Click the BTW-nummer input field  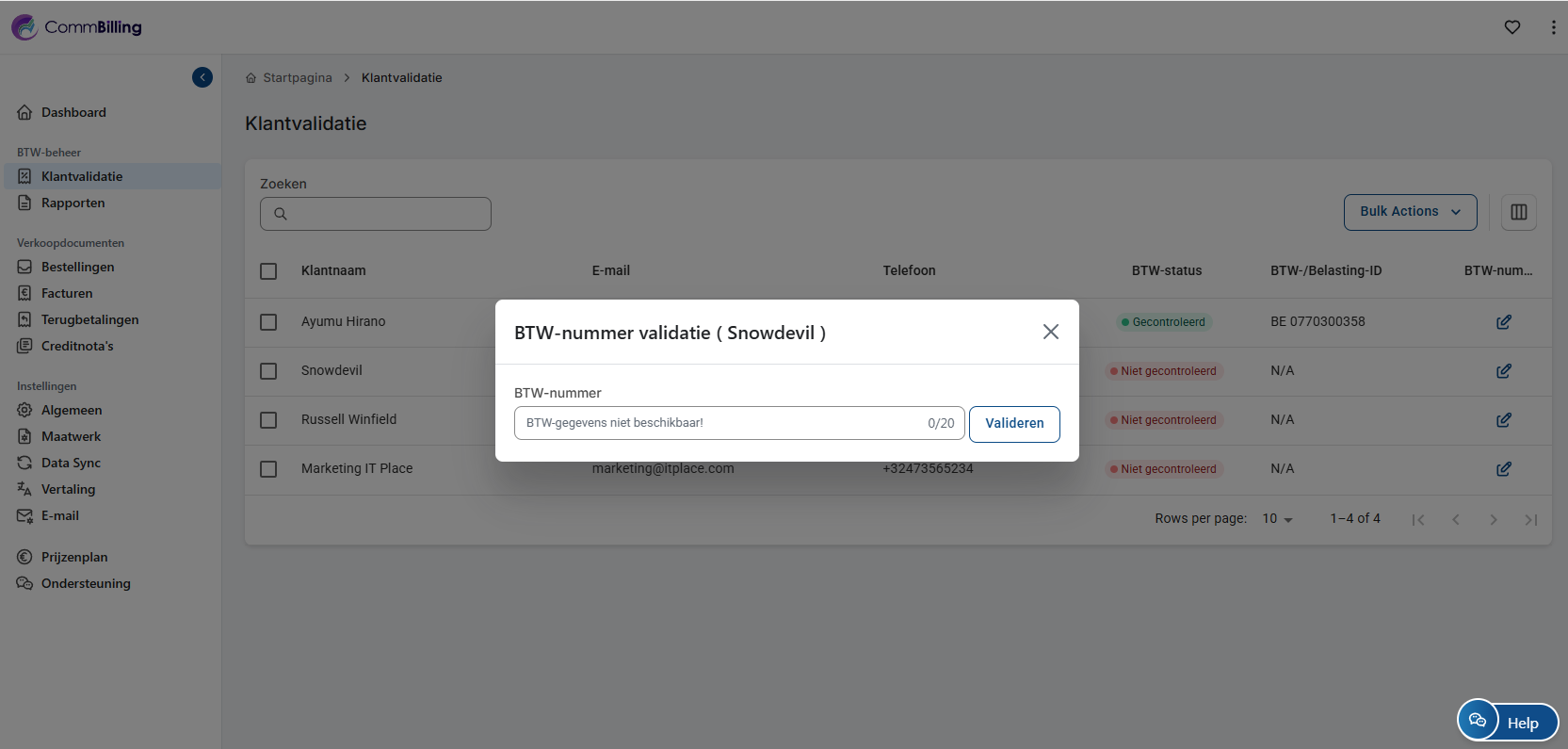(720, 424)
